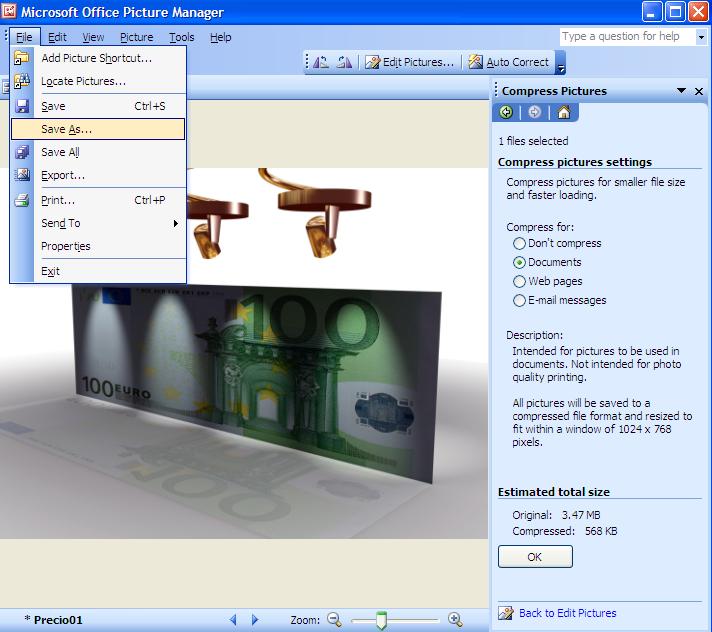This screenshot has height=632, width=712.
Task: Open the File menu
Action: 24,37
